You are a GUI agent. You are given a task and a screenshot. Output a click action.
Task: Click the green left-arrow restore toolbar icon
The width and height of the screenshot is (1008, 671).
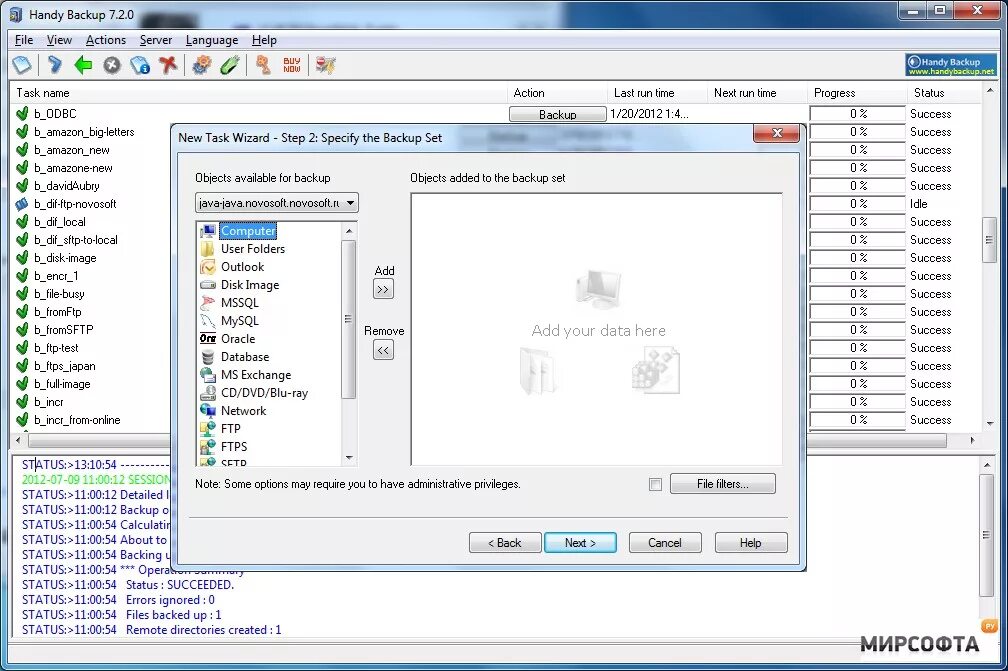[84, 65]
